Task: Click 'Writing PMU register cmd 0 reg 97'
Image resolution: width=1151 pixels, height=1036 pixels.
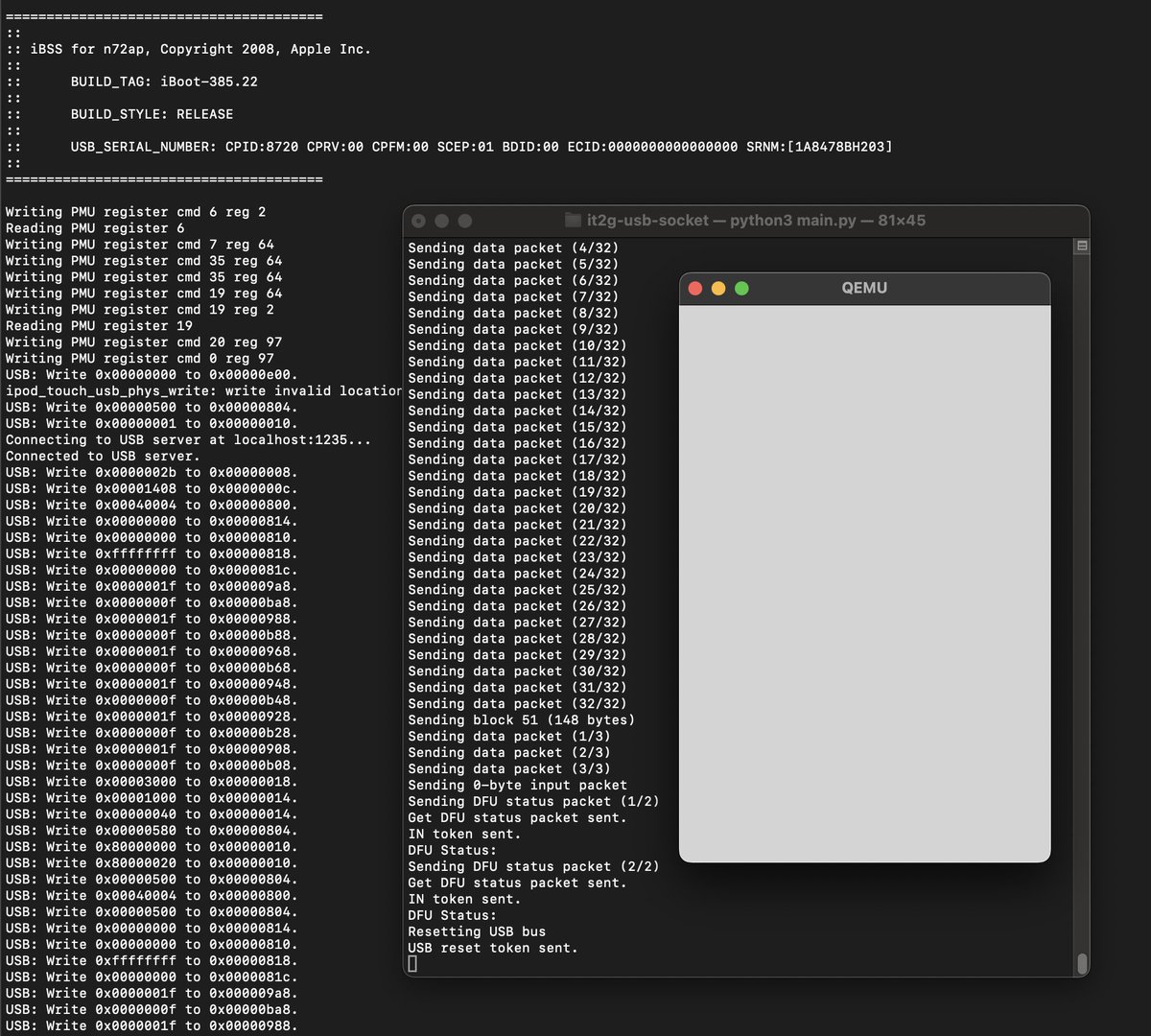Action: coord(139,359)
